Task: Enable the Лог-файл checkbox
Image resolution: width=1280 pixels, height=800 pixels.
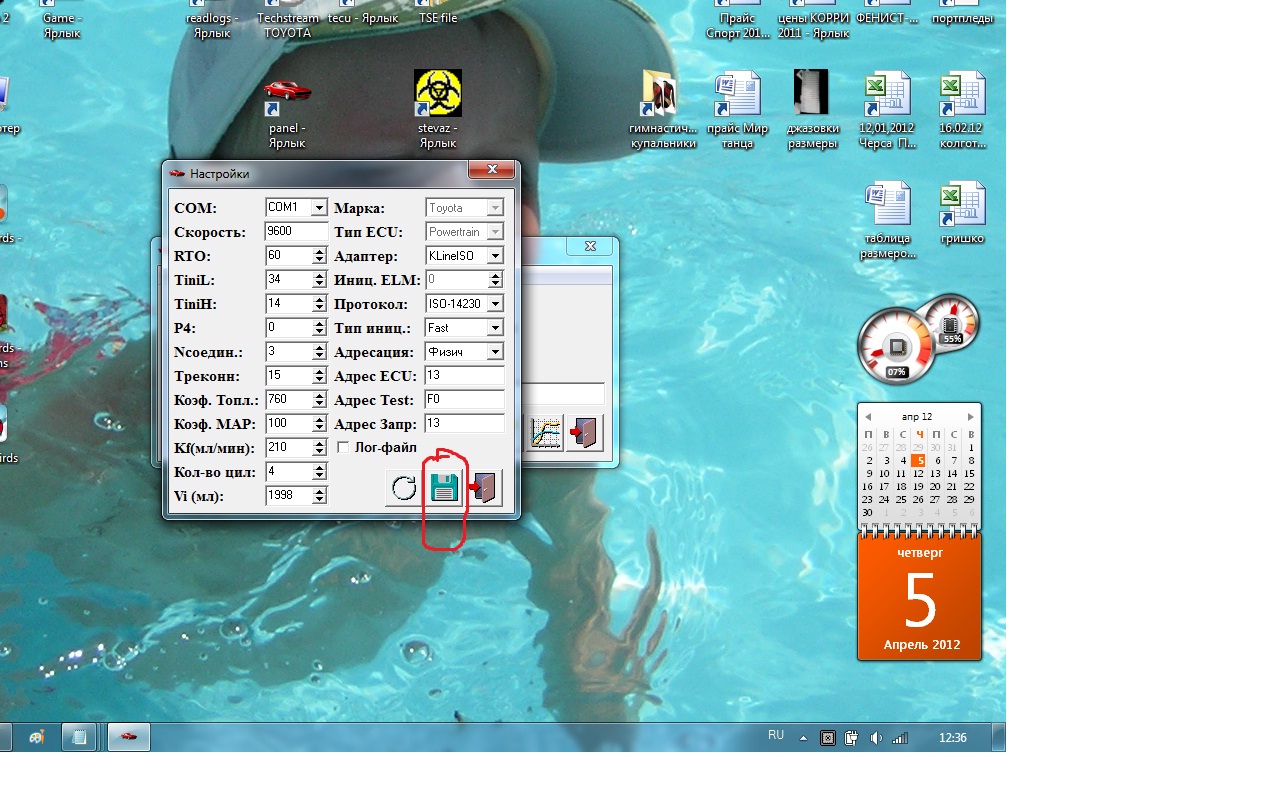Action: (x=343, y=448)
